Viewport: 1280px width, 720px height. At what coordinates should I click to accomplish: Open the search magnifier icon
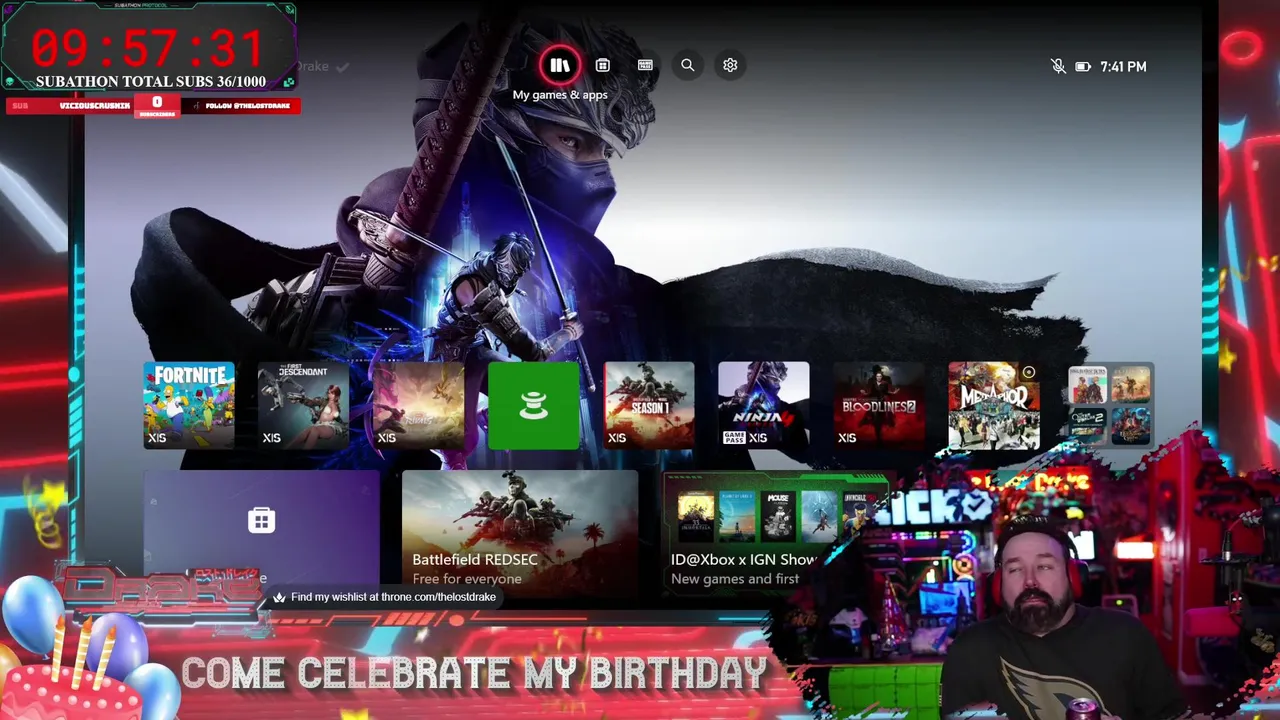click(687, 65)
